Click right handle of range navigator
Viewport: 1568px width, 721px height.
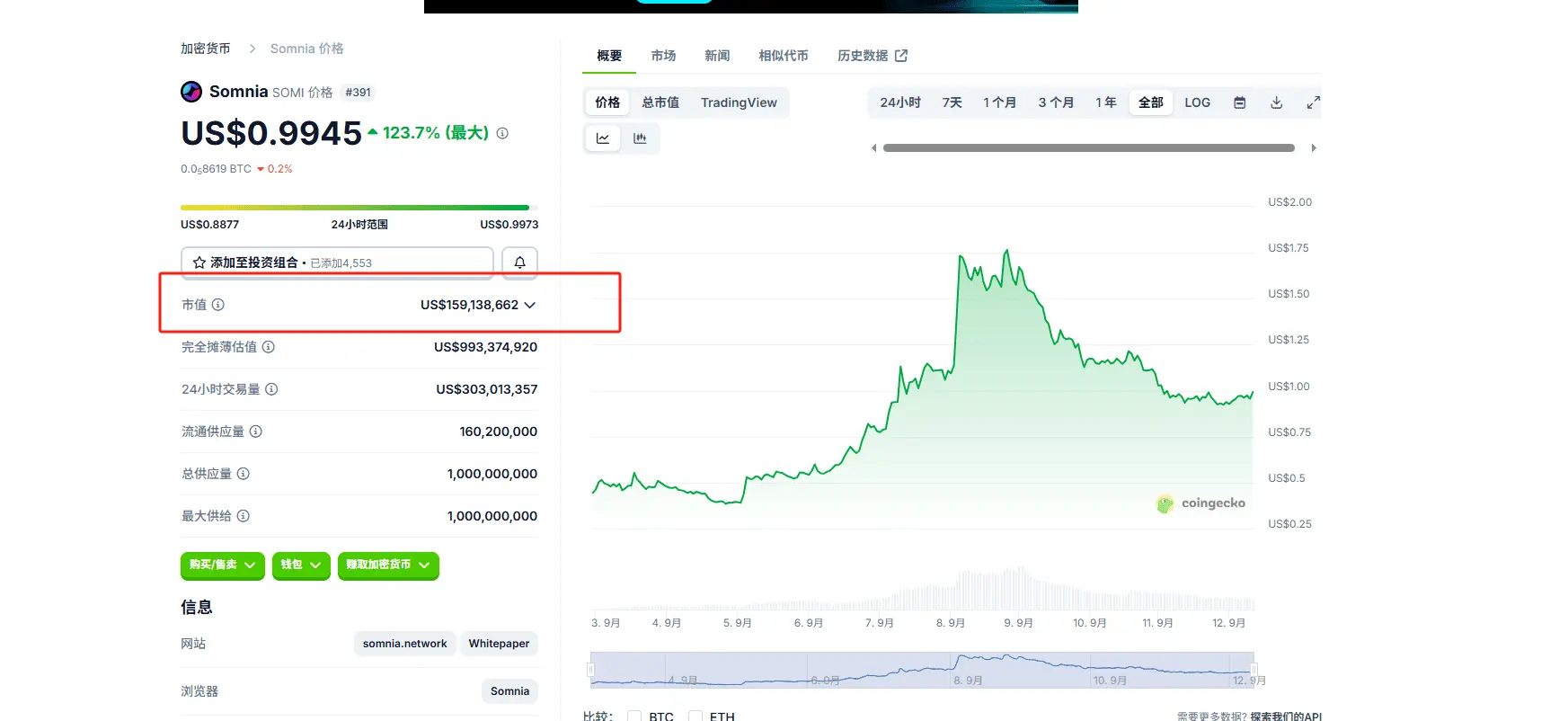click(1254, 670)
